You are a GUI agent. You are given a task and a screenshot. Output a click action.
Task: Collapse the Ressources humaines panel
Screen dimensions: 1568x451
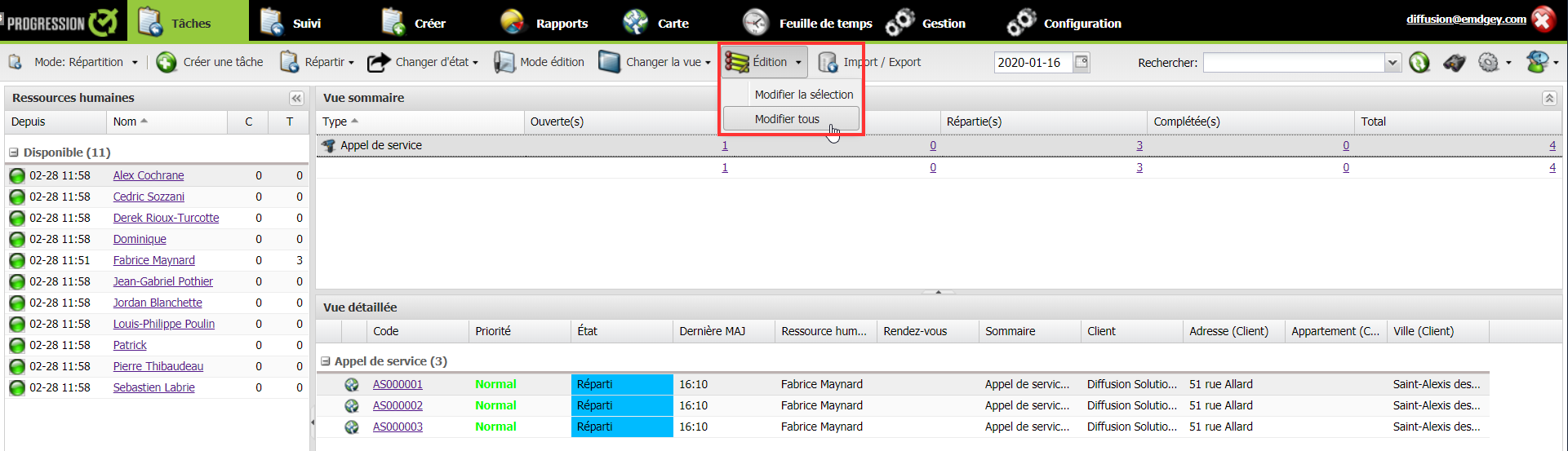tap(296, 98)
